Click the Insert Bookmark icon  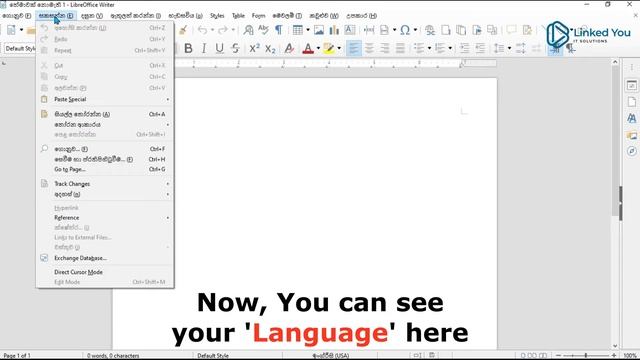click(x=477, y=30)
